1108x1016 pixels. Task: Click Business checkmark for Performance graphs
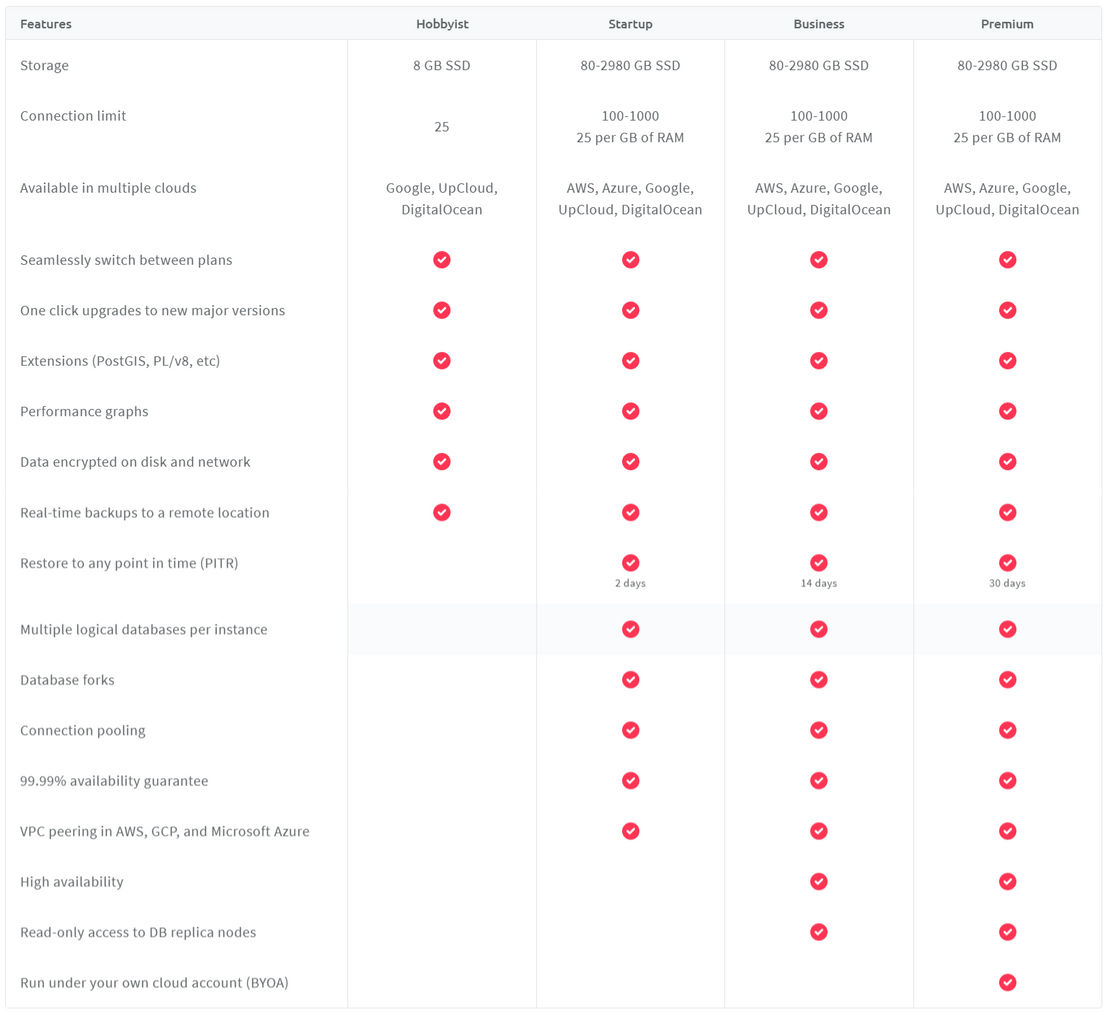(818, 411)
